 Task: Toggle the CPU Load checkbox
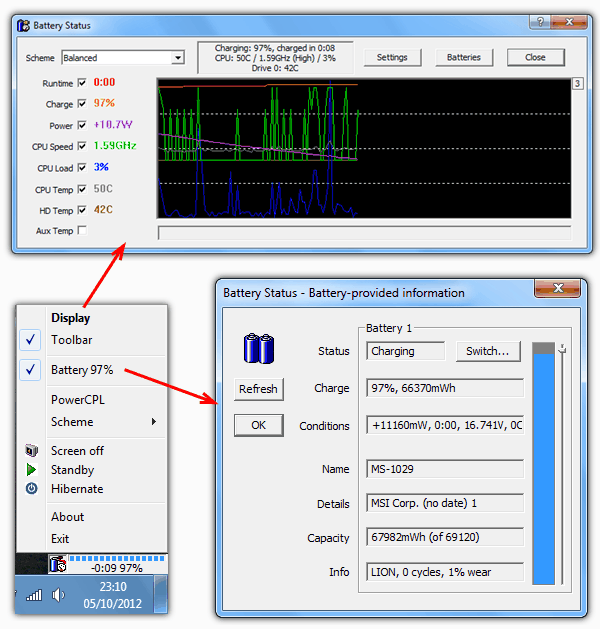[82, 167]
